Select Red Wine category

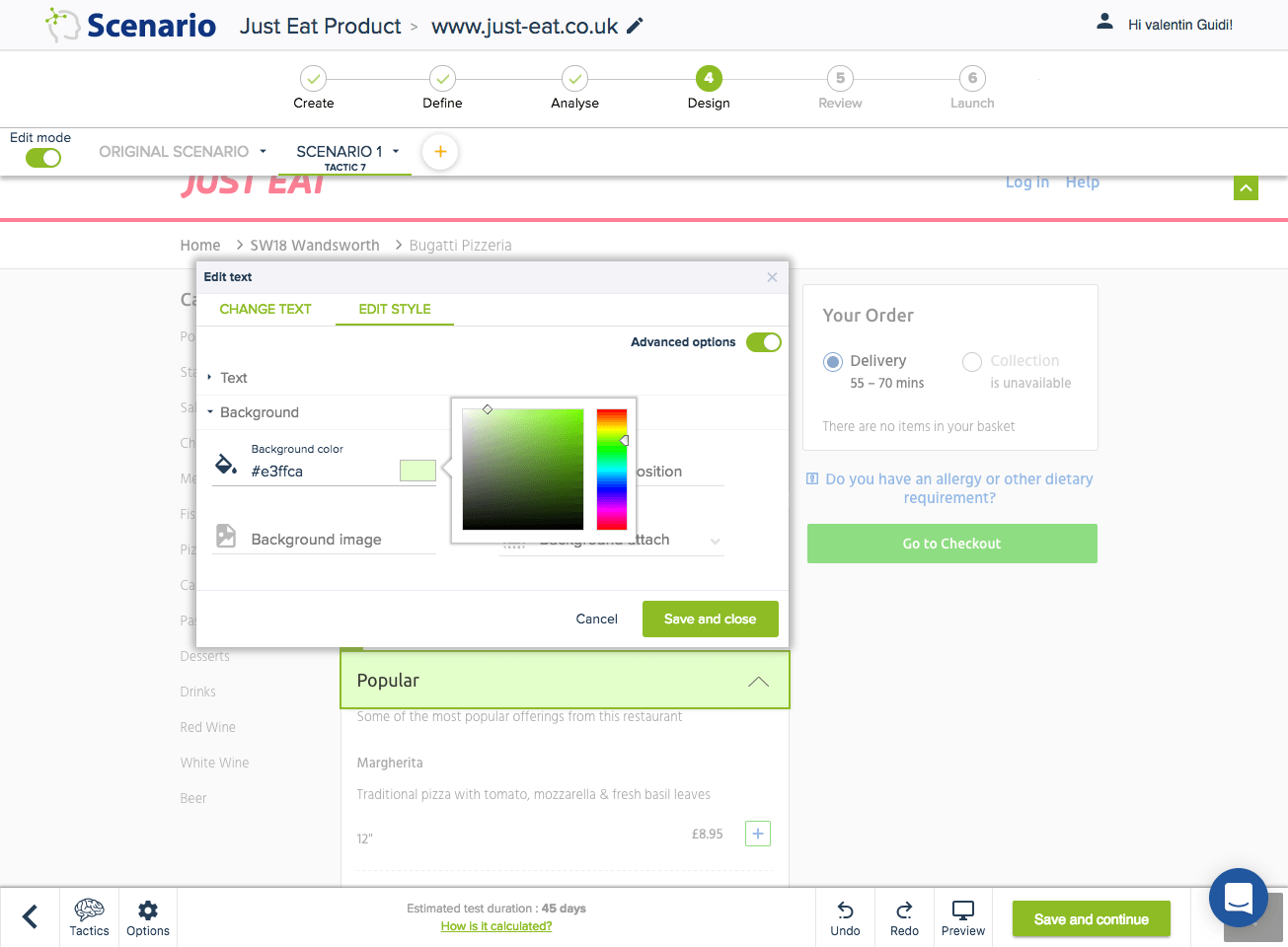[207, 727]
